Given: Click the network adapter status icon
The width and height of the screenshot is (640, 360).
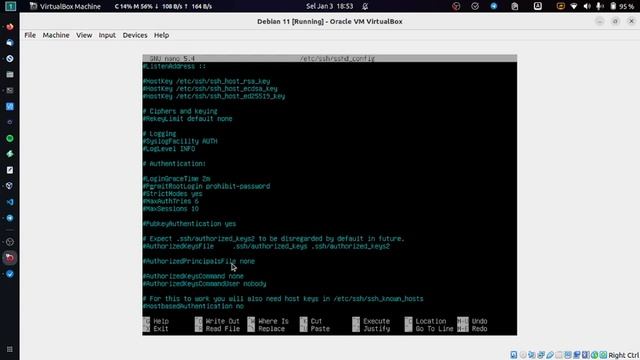Looking at the screenshot, I should tap(541, 355).
